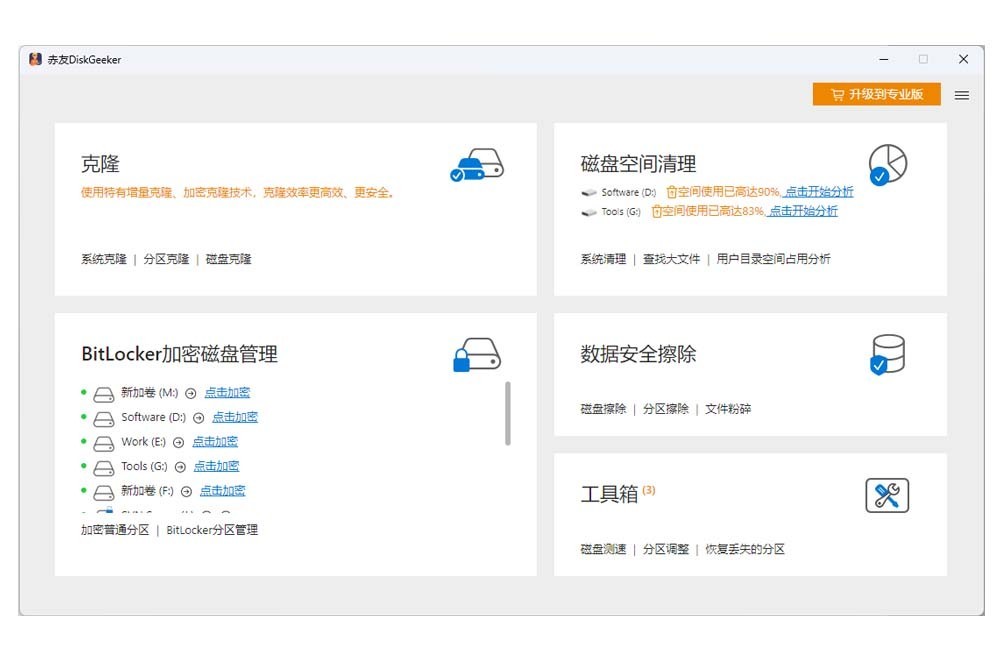Screen dimensions: 1000x666
Task: Open 文件粉碎 feature
Action: click(727, 409)
